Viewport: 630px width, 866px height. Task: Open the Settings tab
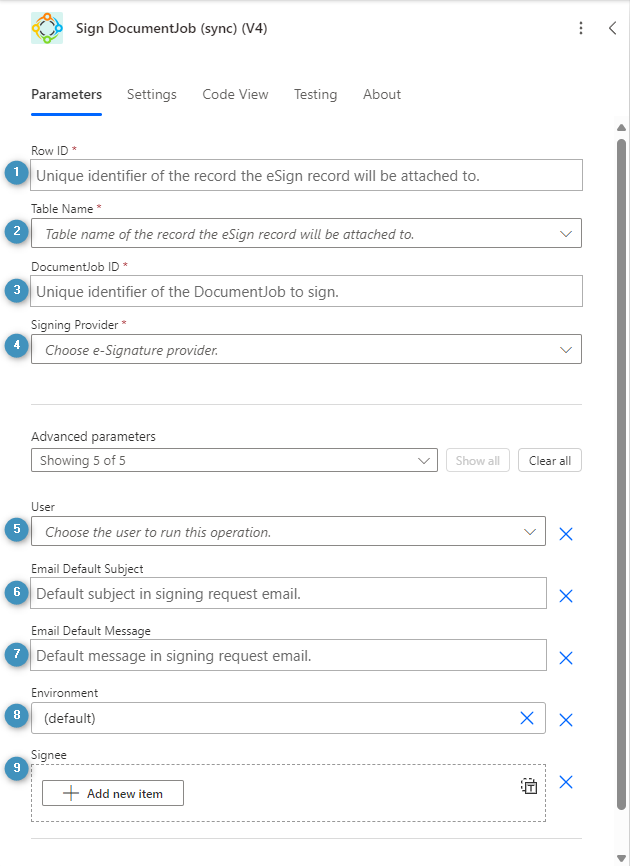click(152, 94)
